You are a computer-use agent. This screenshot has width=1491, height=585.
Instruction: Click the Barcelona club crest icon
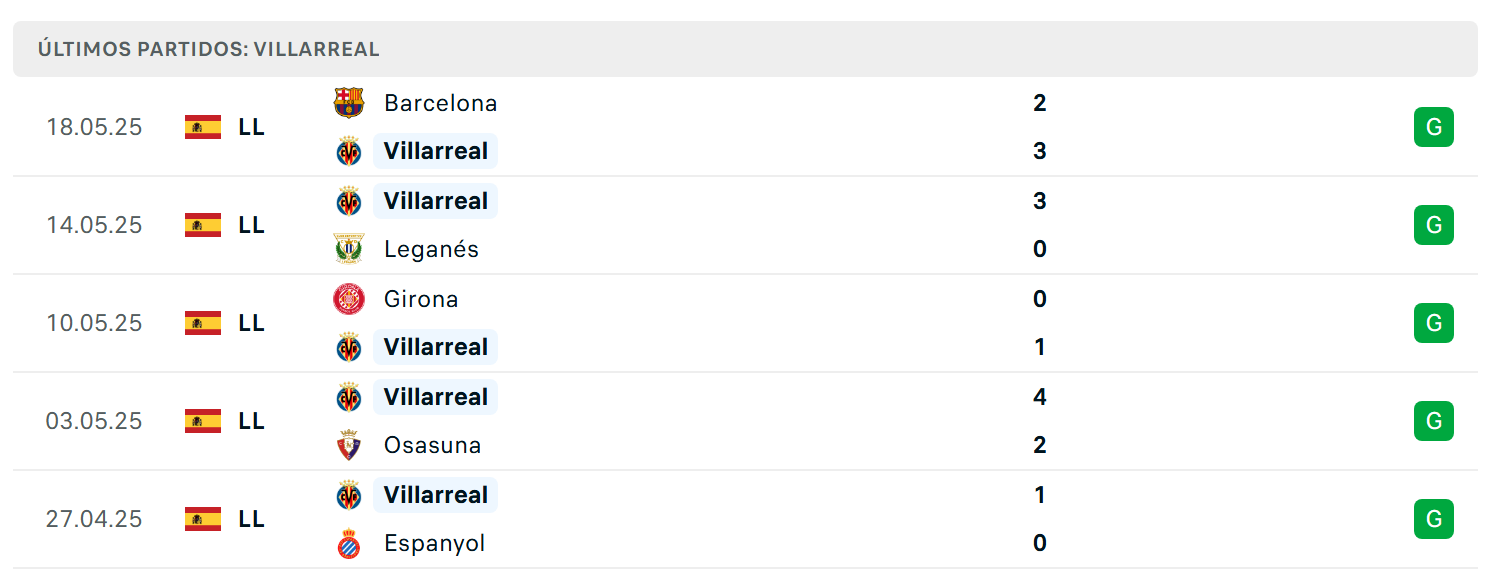(349, 103)
